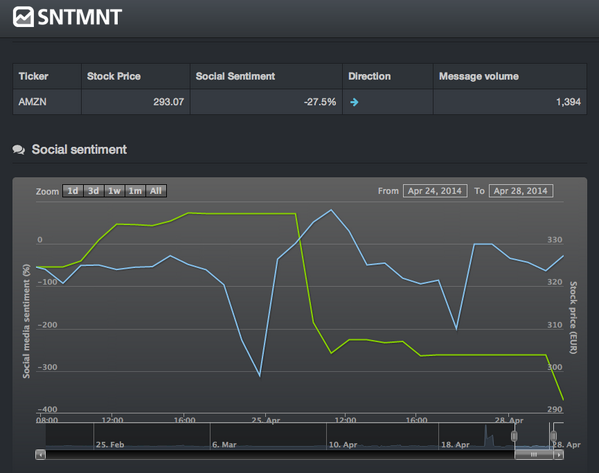Click the message volume value 1,394
Image resolution: width=599 pixels, height=473 pixels.
[x=568, y=102]
